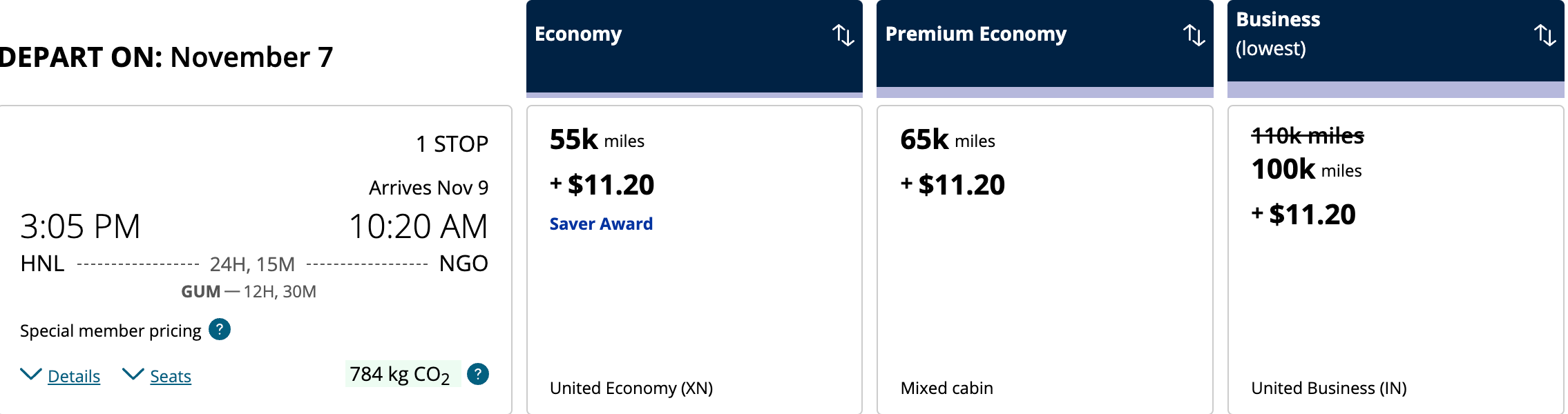The image size is (1568, 414).
Task: Select the Economy column header
Action: click(x=578, y=34)
